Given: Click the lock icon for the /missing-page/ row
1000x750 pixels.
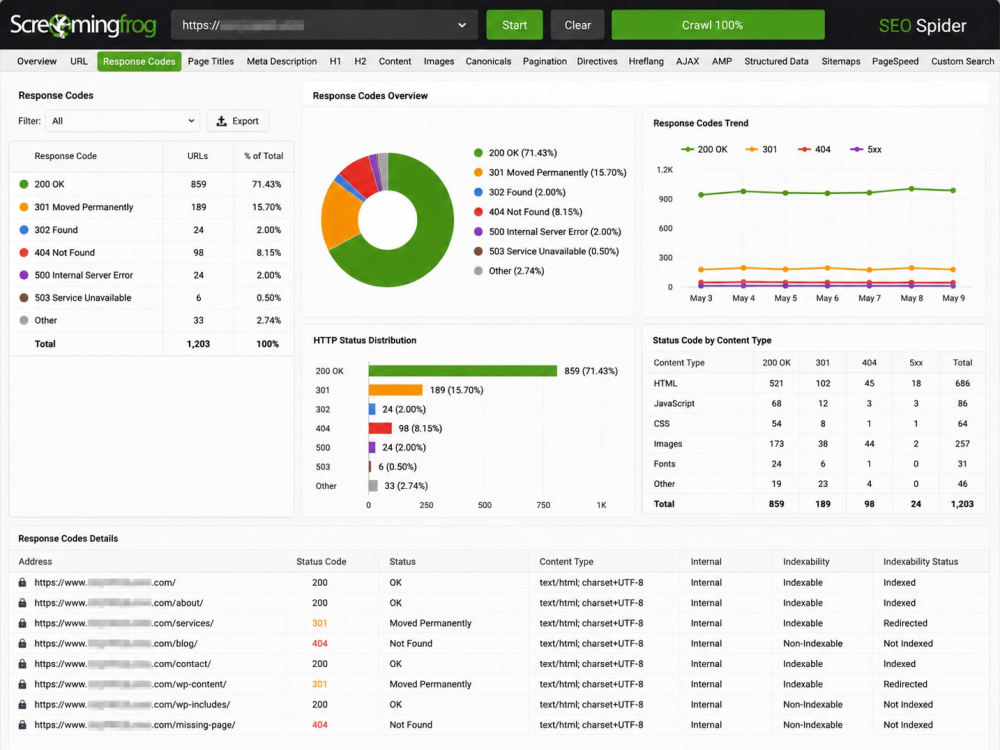Looking at the screenshot, I should coord(22,725).
